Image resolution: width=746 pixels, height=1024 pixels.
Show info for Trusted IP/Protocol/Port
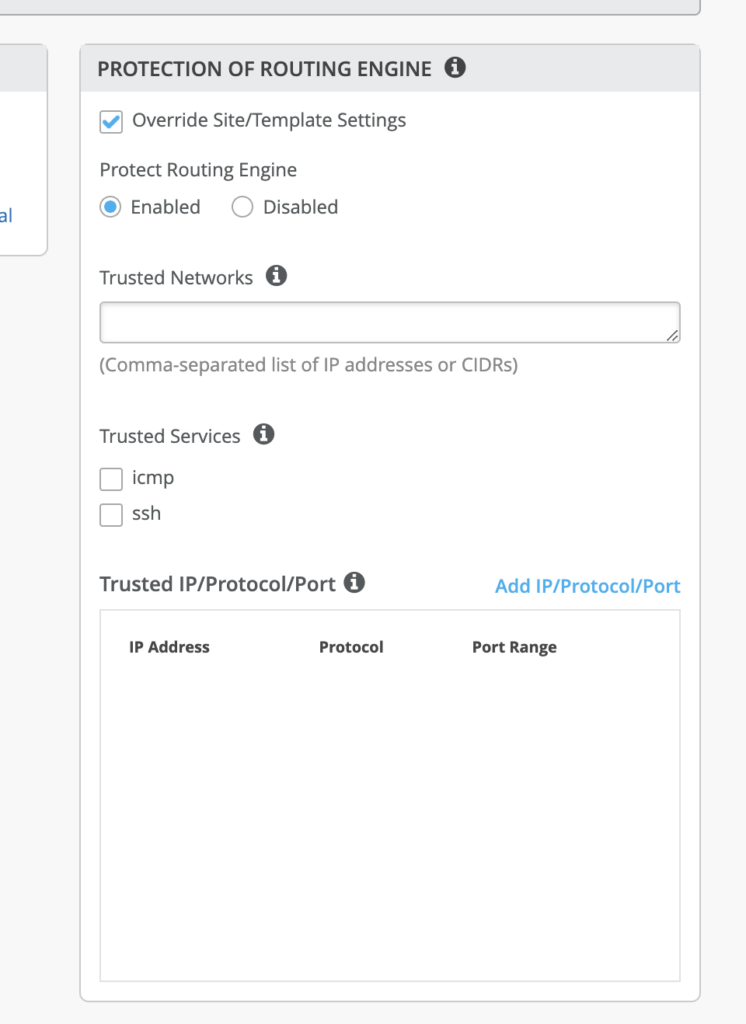tap(354, 582)
